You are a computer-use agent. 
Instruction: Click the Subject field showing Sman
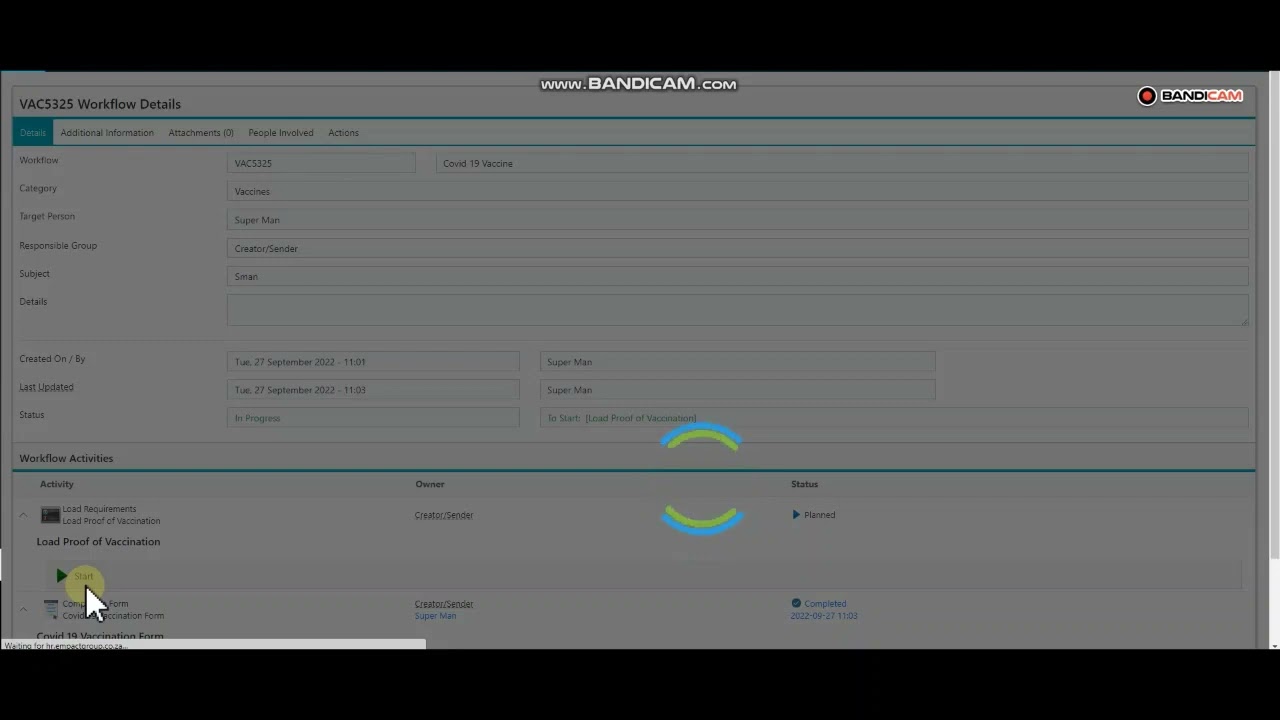pos(738,276)
